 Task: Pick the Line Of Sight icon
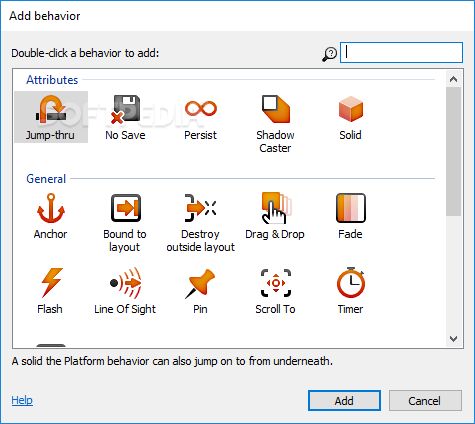(x=126, y=283)
